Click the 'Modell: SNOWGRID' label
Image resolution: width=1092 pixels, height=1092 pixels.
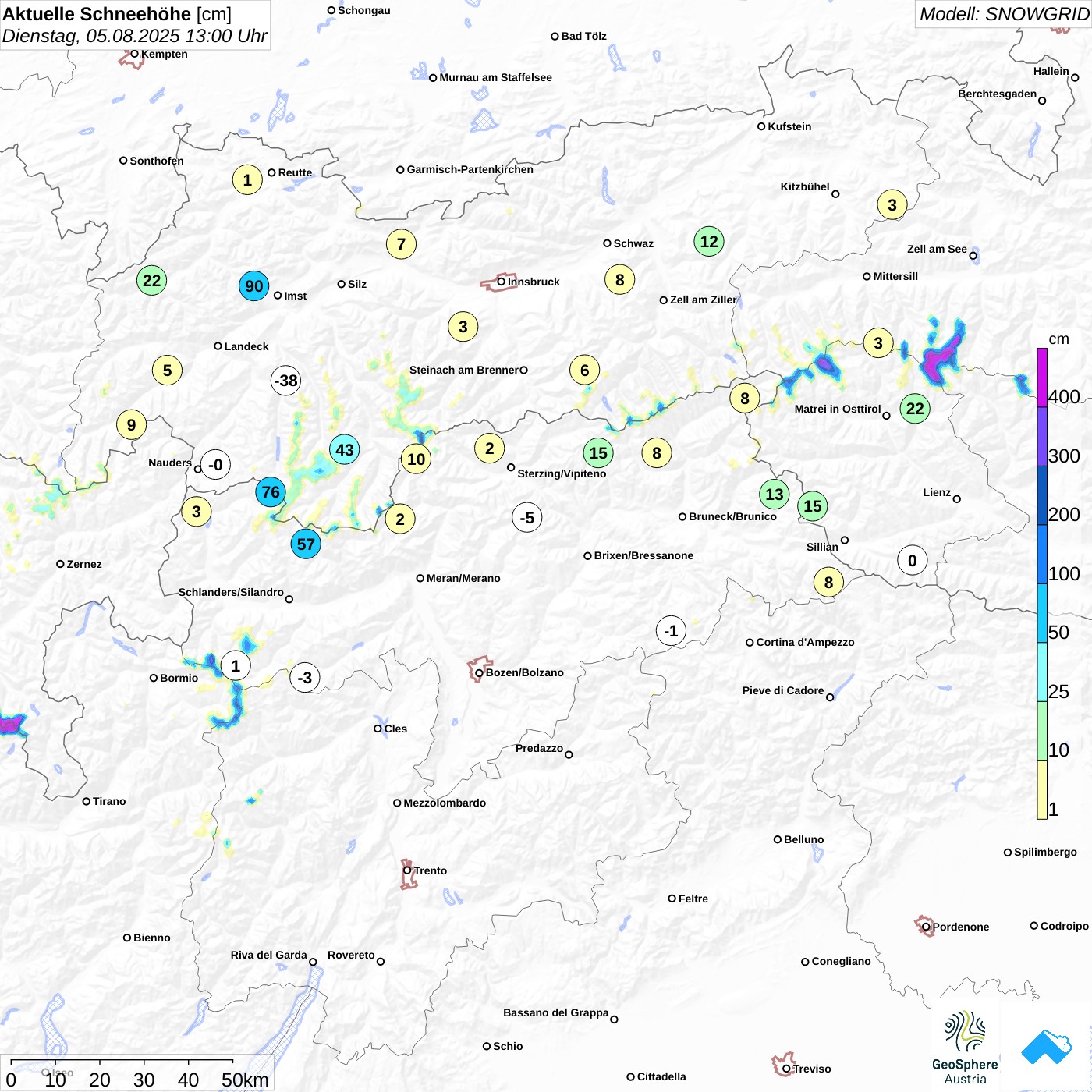click(1004, 14)
